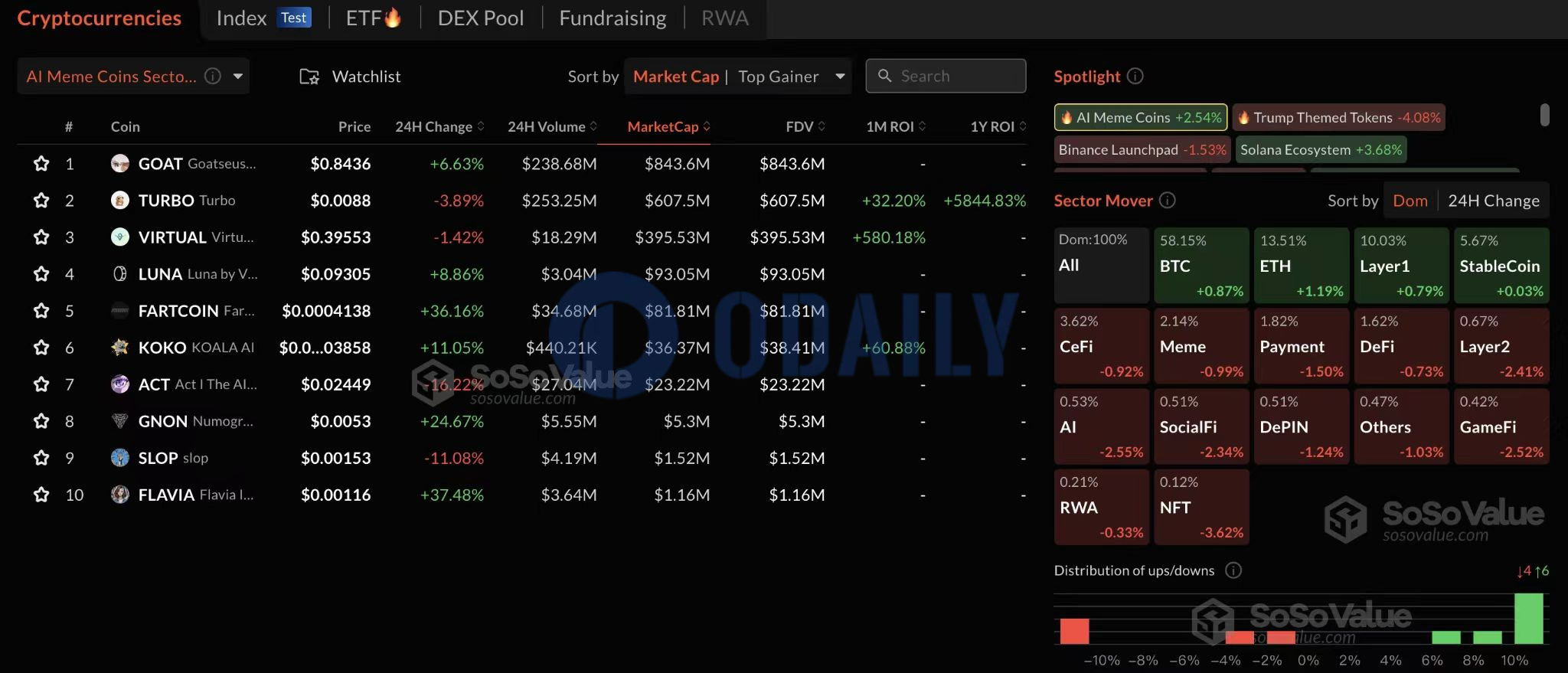Click FARTCOIN 24H change +36.16%

(x=452, y=311)
